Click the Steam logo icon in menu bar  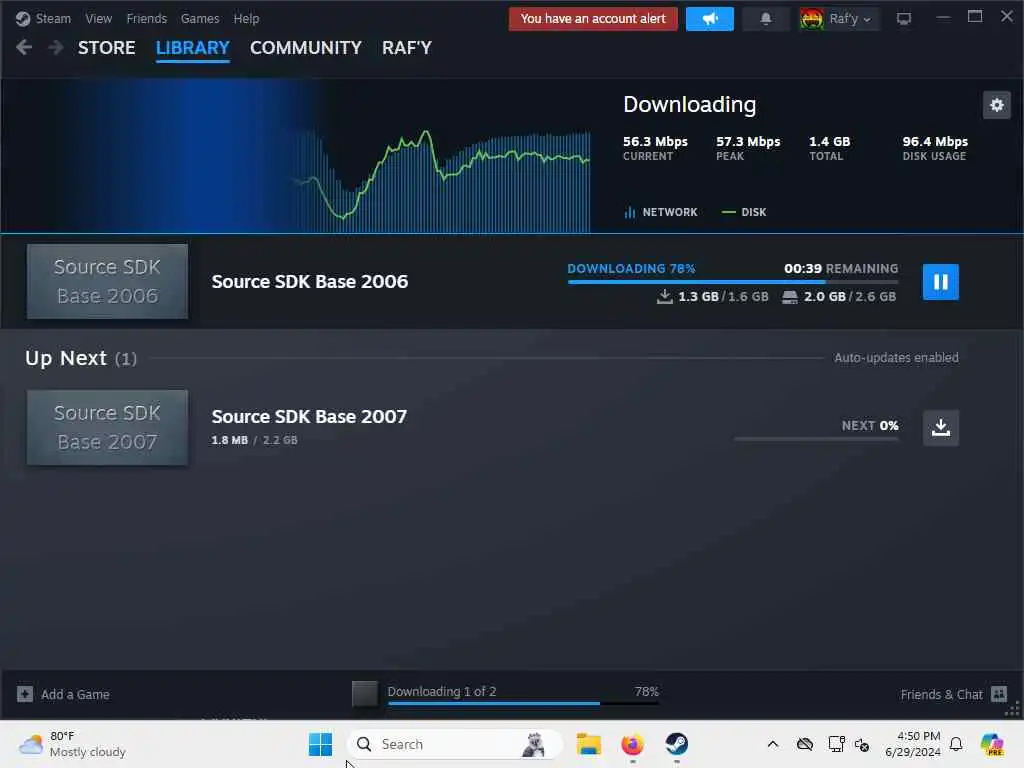click(23, 19)
